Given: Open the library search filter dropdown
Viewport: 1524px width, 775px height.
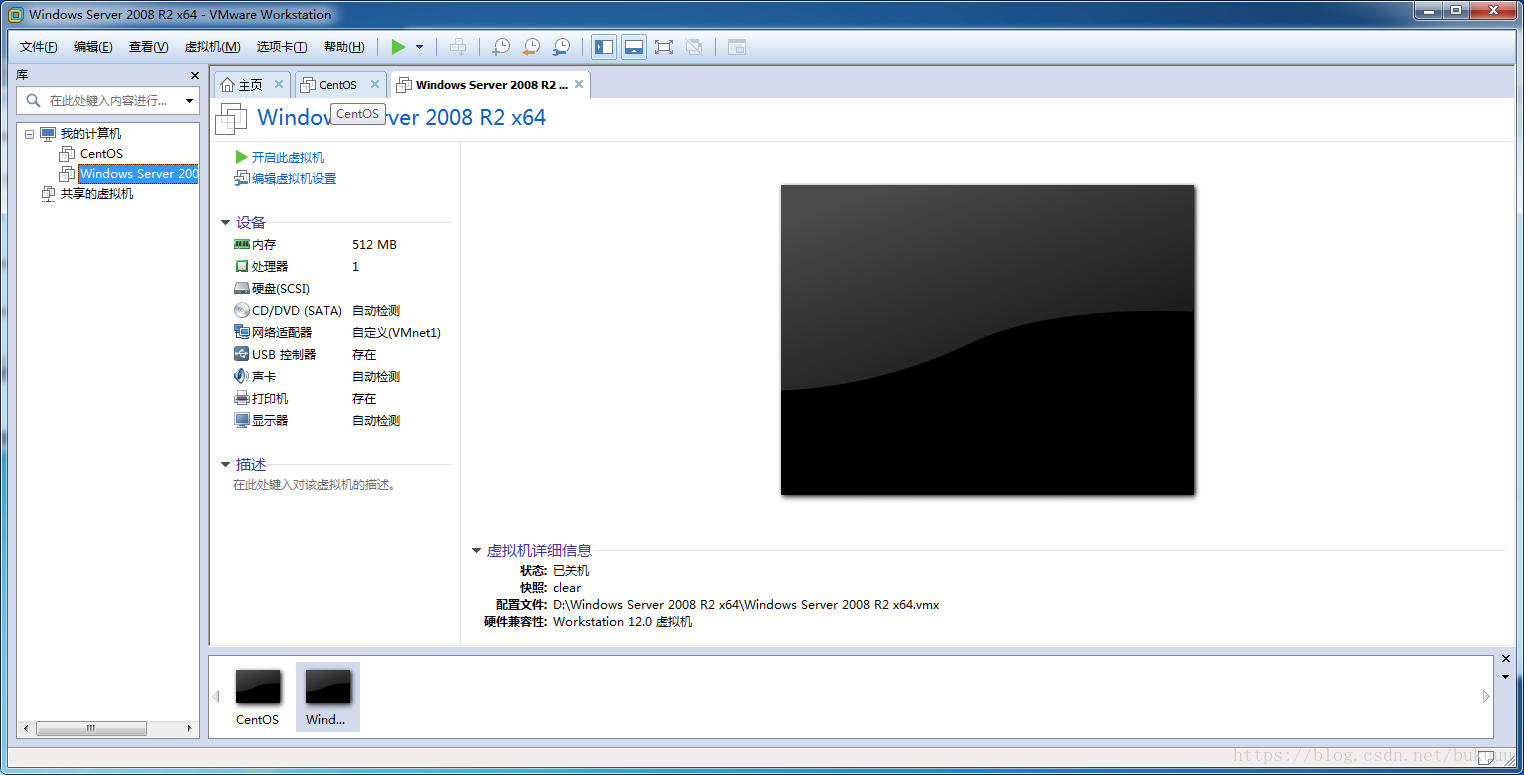Looking at the screenshot, I should point(190,100).
